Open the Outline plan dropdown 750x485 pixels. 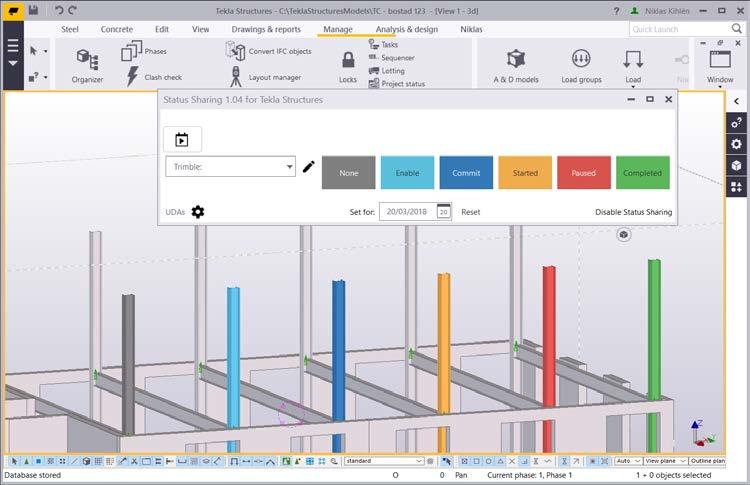[707, 461]
